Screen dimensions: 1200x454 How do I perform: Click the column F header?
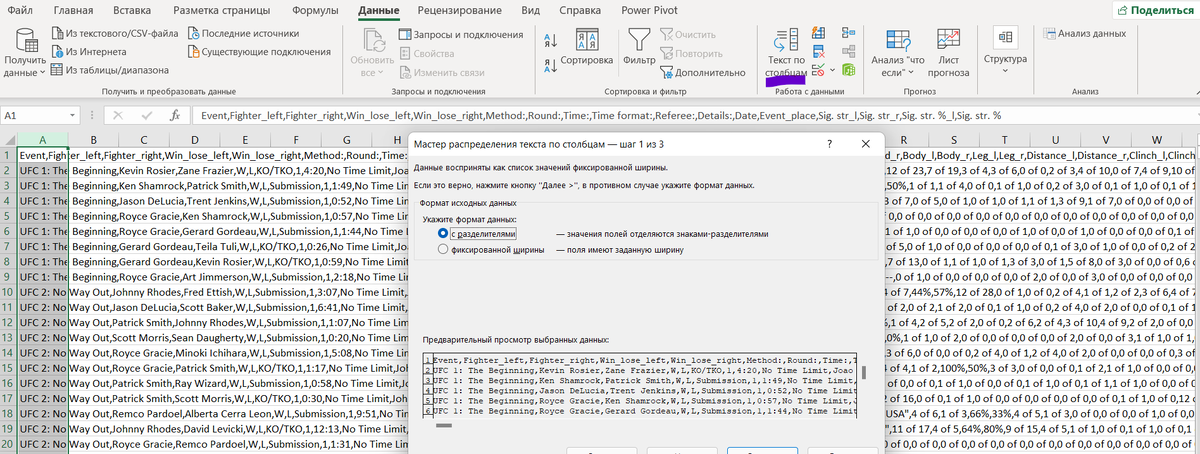click(x=296, y=139)
